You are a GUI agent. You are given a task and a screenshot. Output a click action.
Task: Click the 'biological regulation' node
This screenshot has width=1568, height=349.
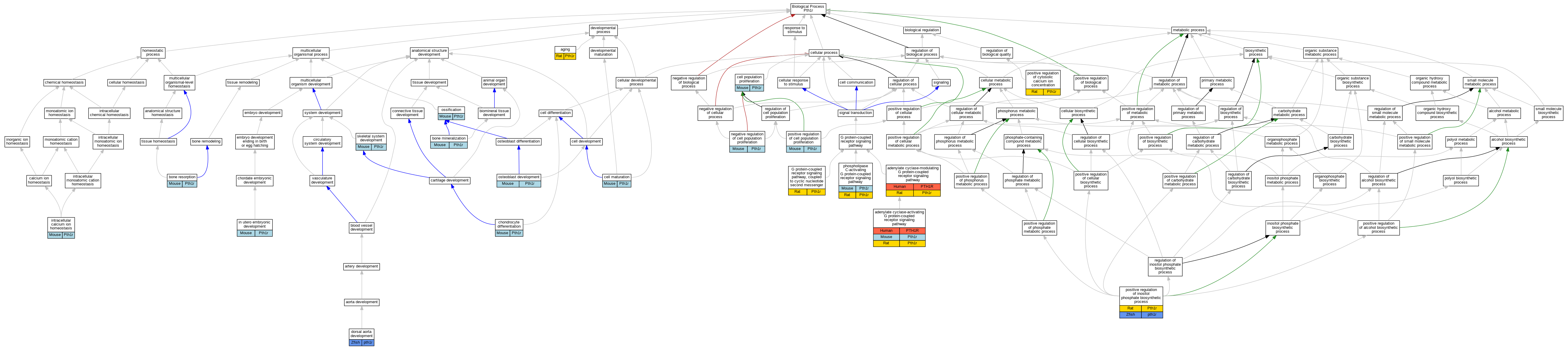[922, 30]
